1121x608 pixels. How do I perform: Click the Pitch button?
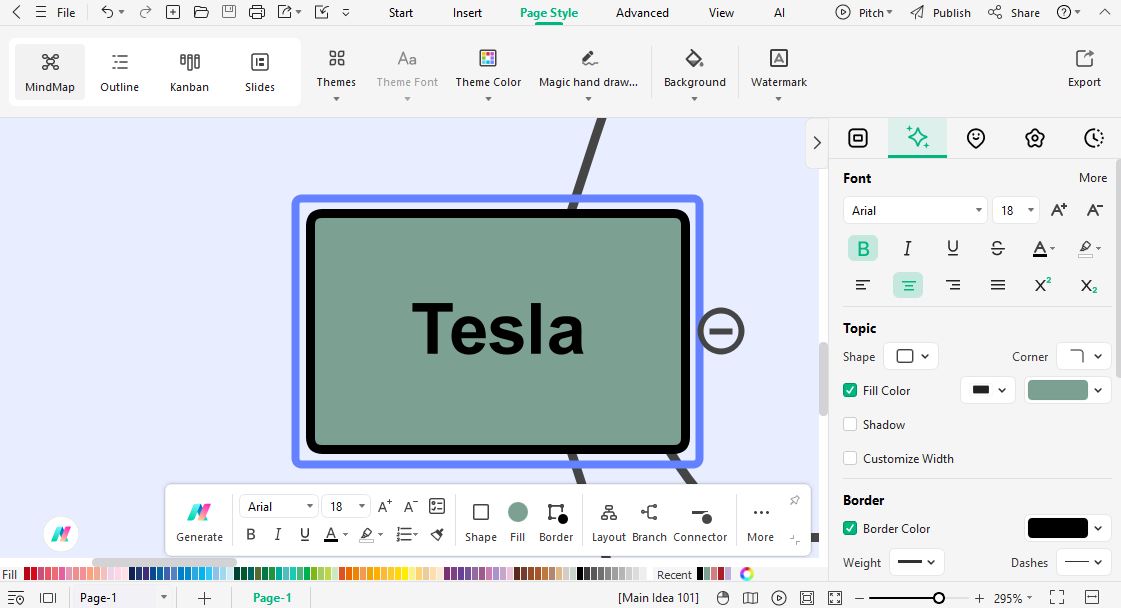(x=864, y=13)
